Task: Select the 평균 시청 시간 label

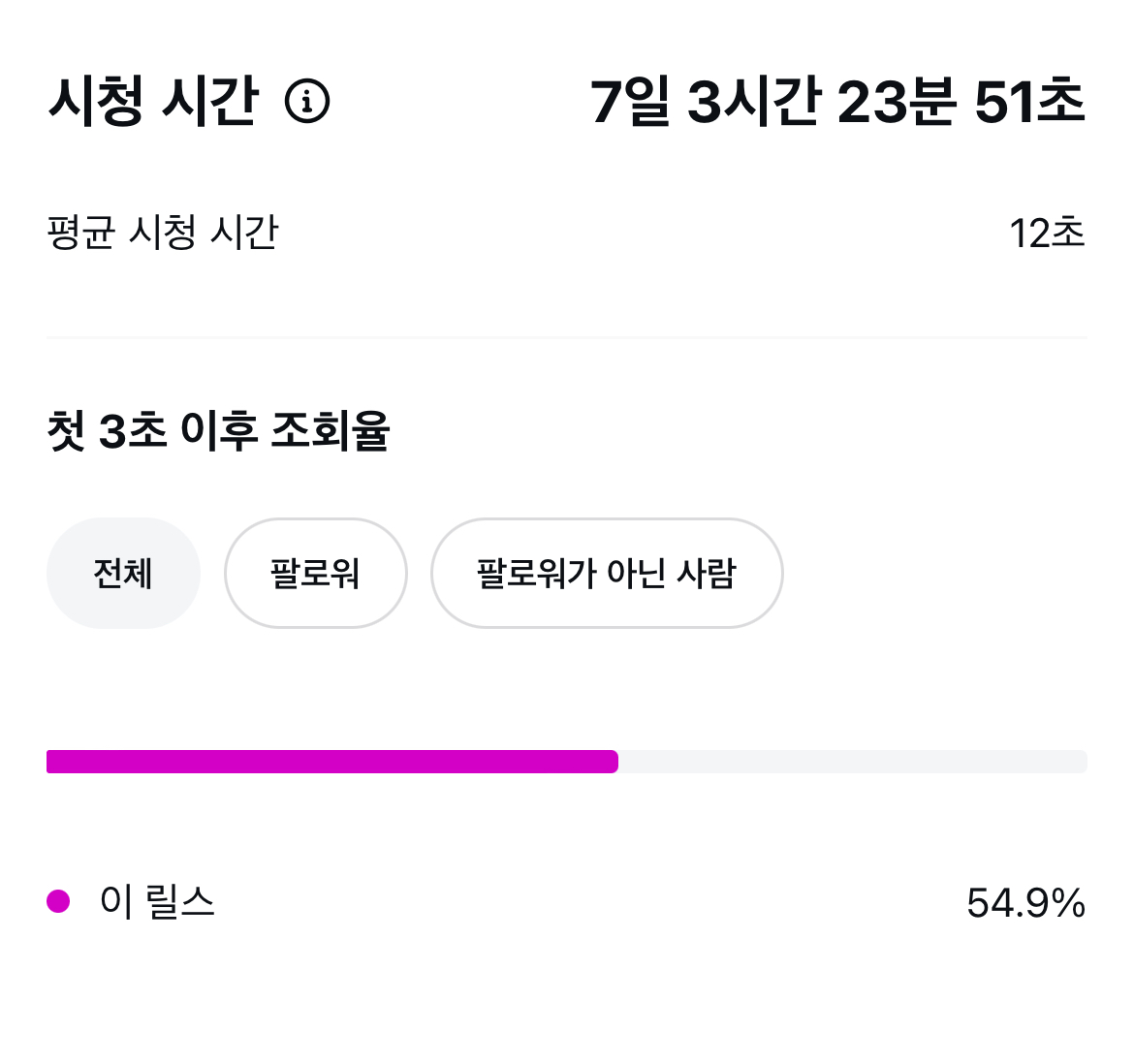Action: coord(163,233)
